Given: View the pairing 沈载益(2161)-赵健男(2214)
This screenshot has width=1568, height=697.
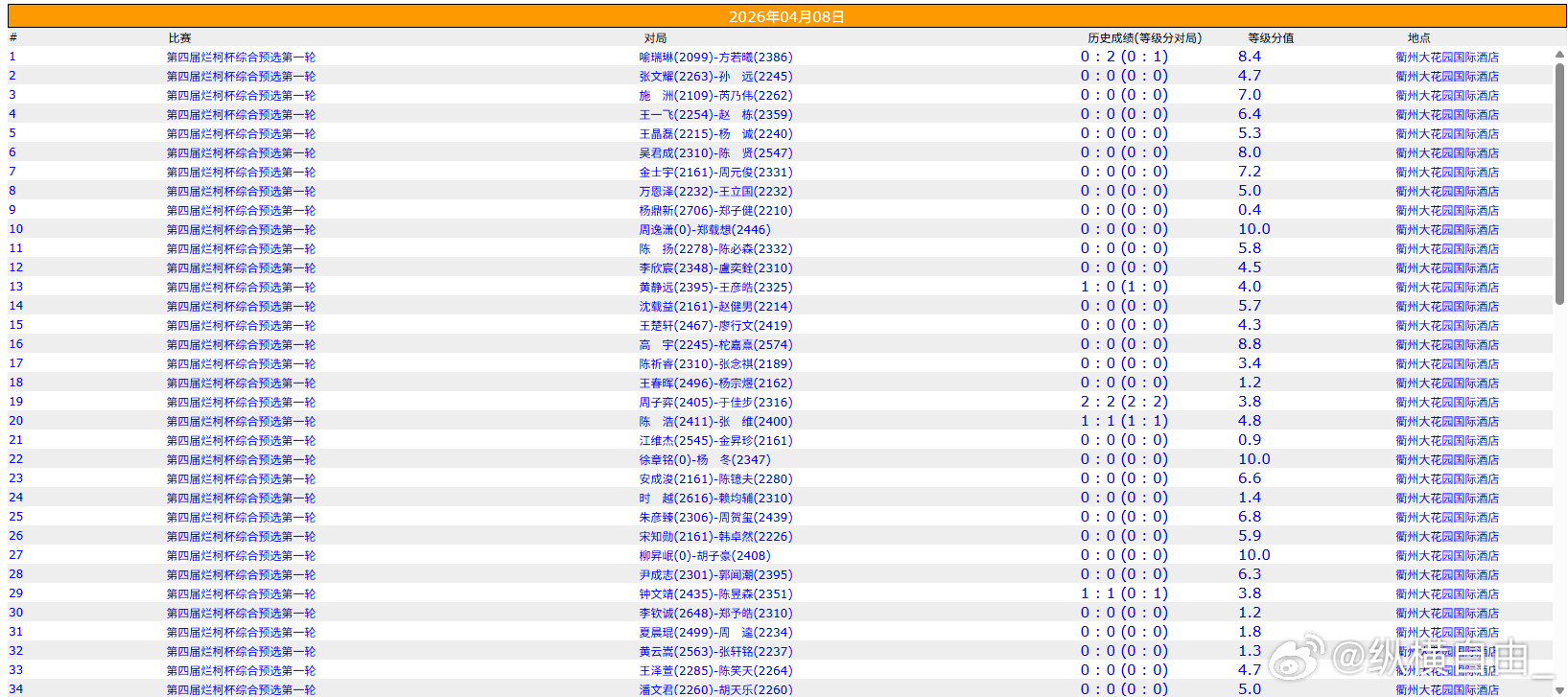Looking at the screenshot, I should click(x=715, y=307).
